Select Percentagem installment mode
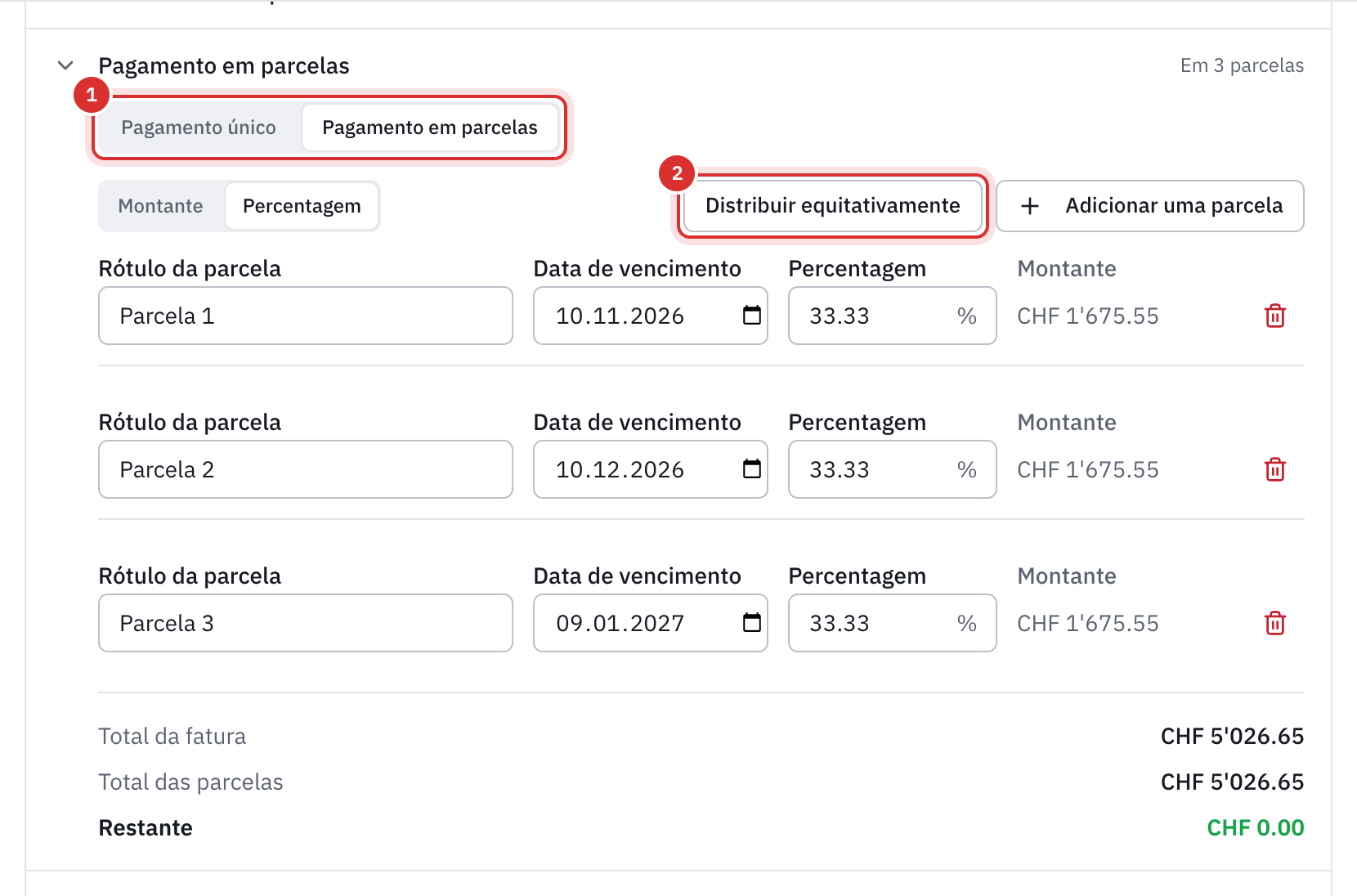This screenshot has height=896, width=1357. [302, 206]
